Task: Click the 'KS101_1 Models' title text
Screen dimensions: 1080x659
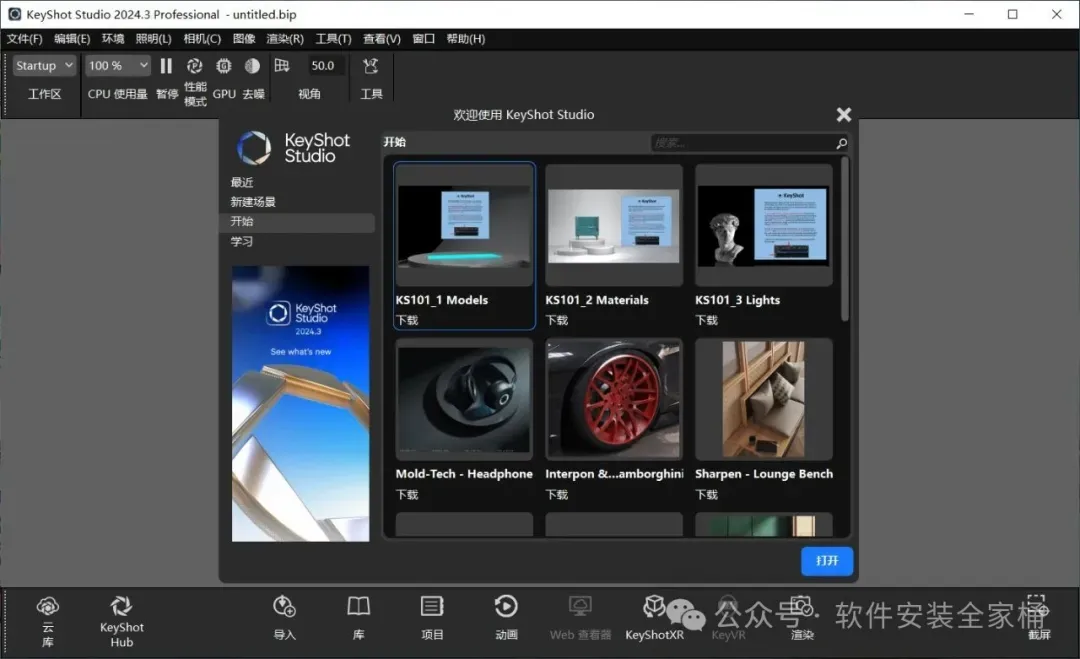Action: pyautogui.click(x=442, y=300)
